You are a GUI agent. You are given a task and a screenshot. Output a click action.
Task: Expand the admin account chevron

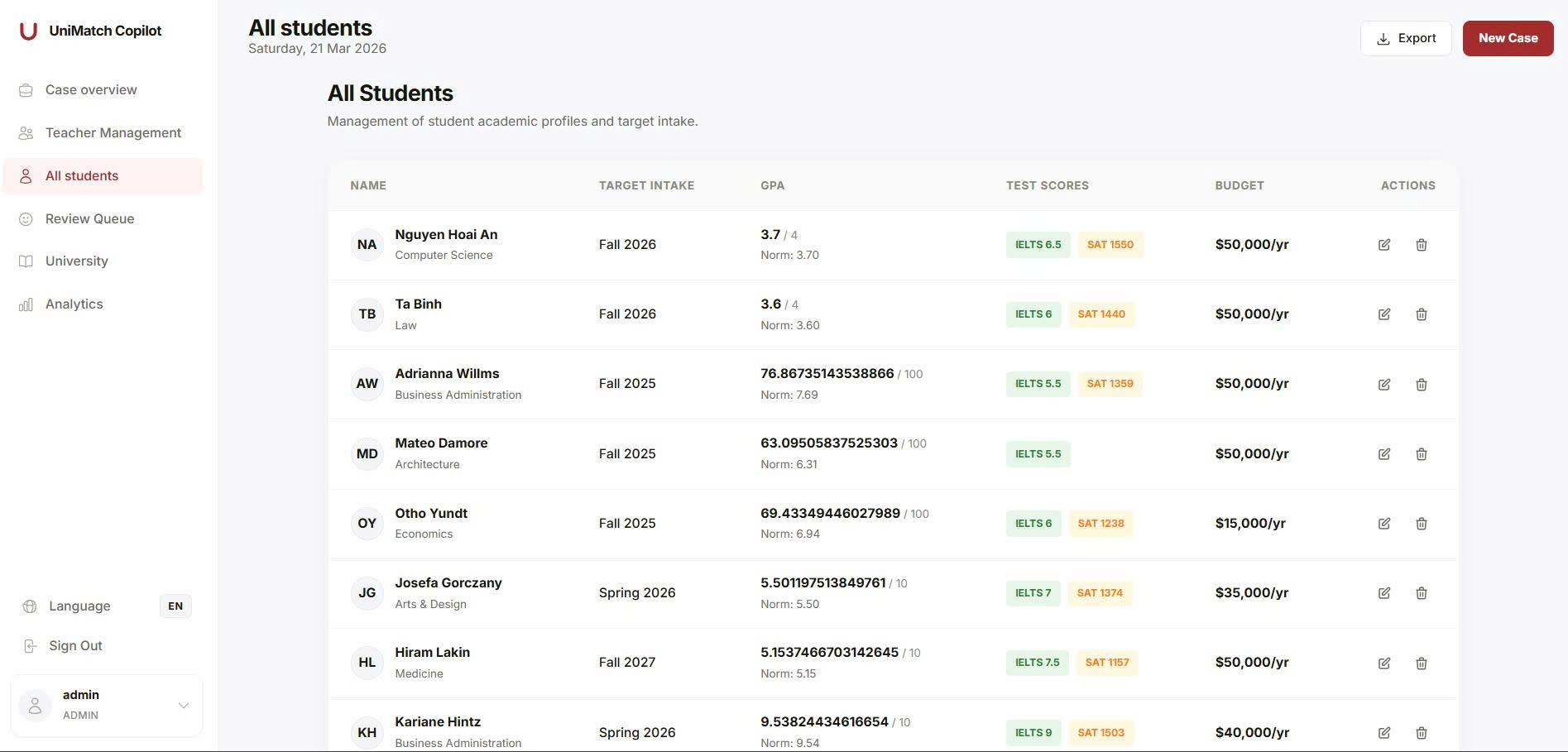(x=184, y=706)
